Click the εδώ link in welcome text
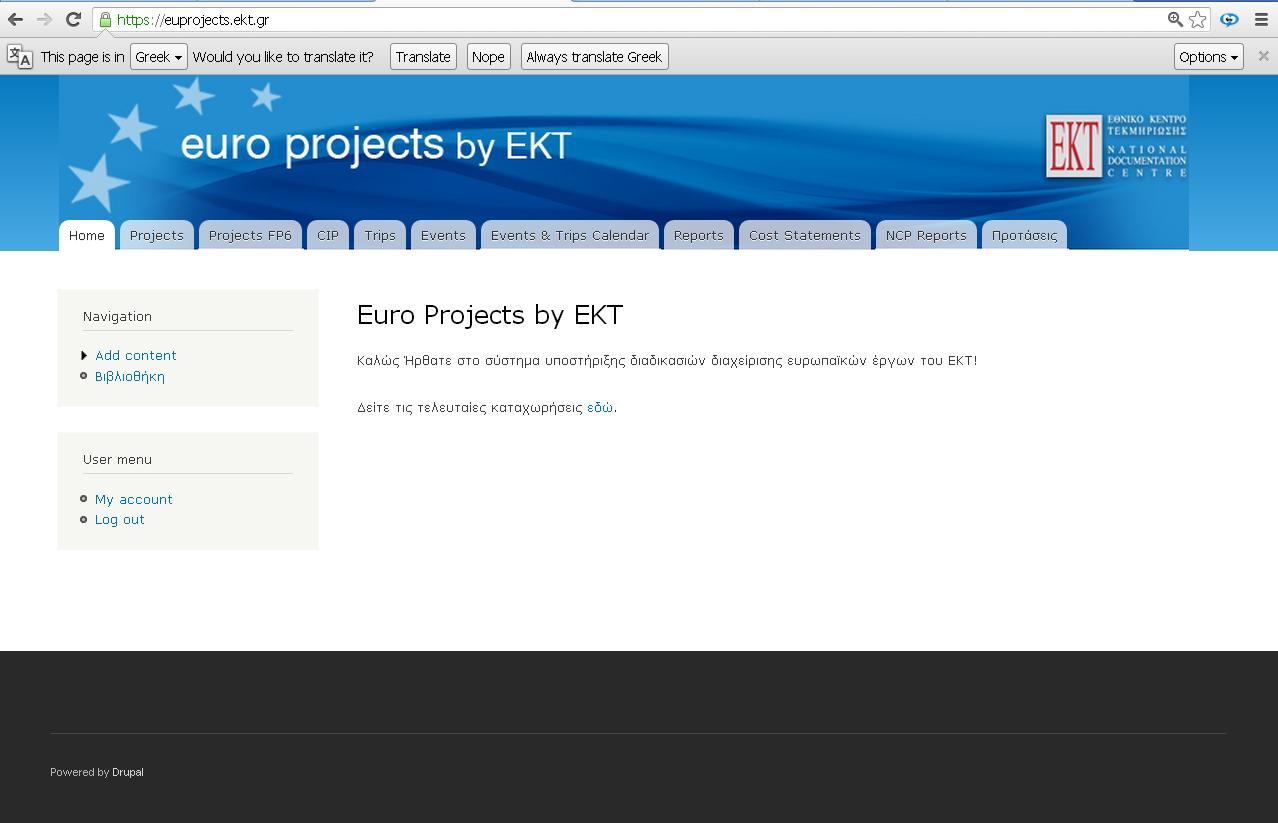1278x823 pixels. point(600,407)
